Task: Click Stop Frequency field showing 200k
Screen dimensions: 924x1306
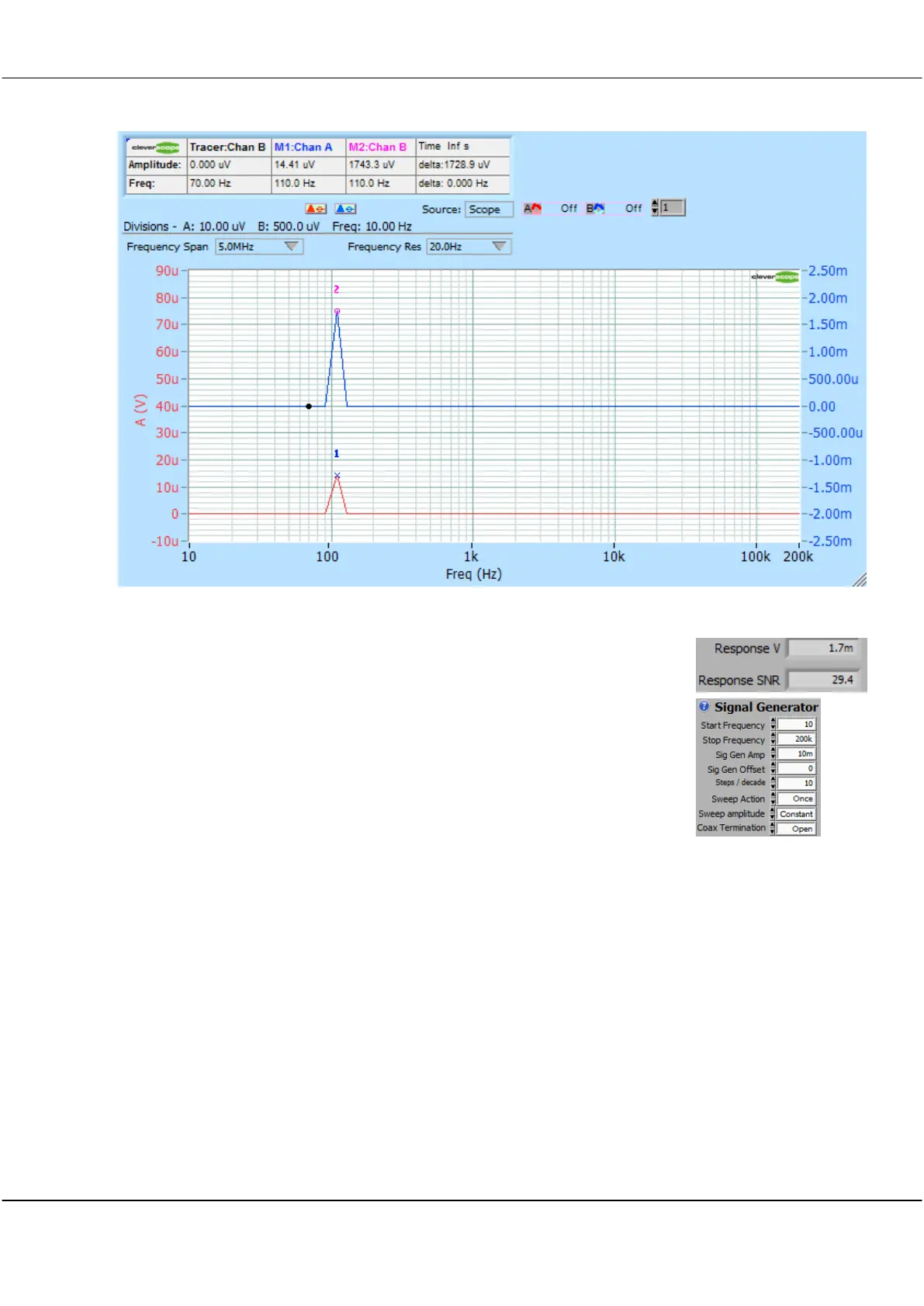Action: pos(797,739)
